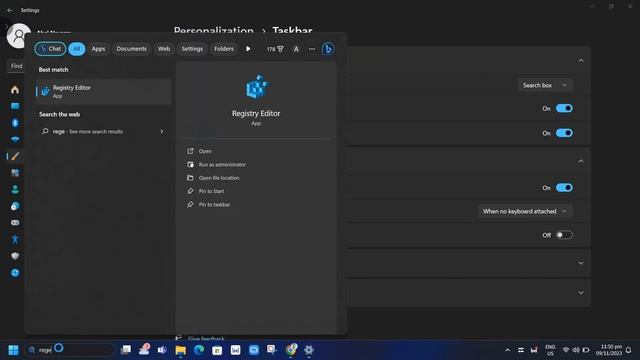
Task: Open the Windows Start button
Action: coord(13,350)
